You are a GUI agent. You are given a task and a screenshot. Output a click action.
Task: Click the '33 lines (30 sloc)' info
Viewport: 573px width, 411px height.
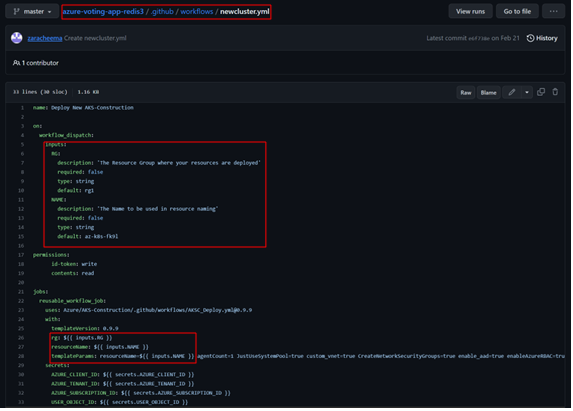click(40, 92)
